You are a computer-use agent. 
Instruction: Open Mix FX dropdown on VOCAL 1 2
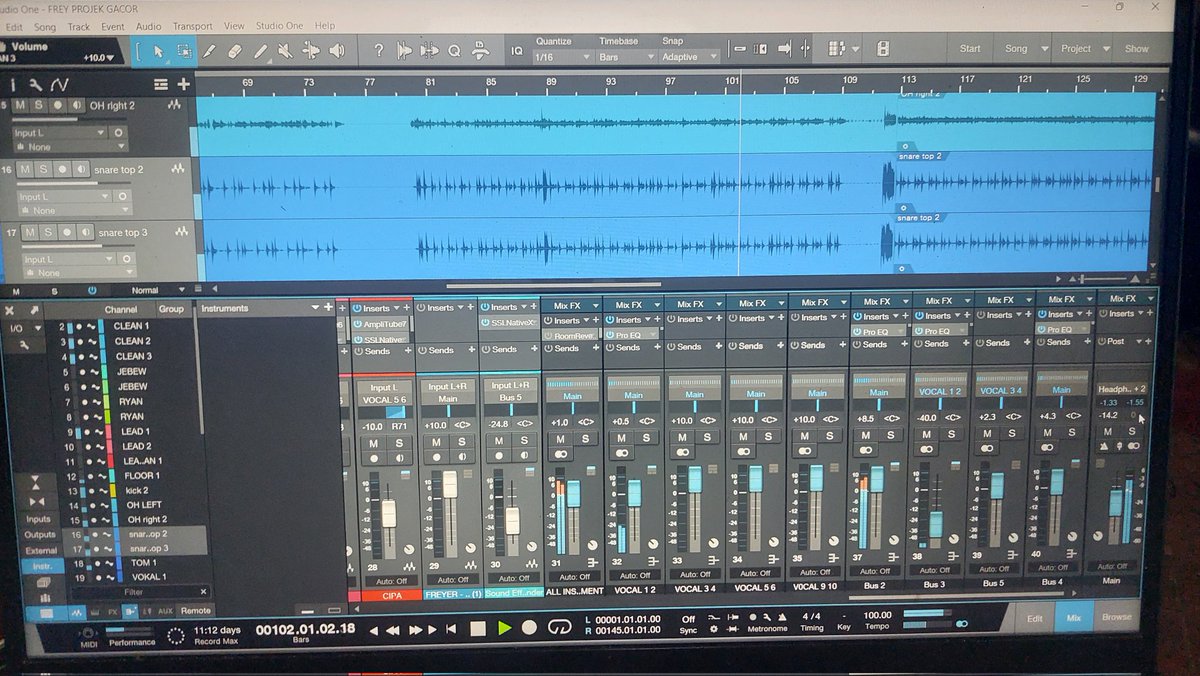pyautogui.click(x=634, y=304)
